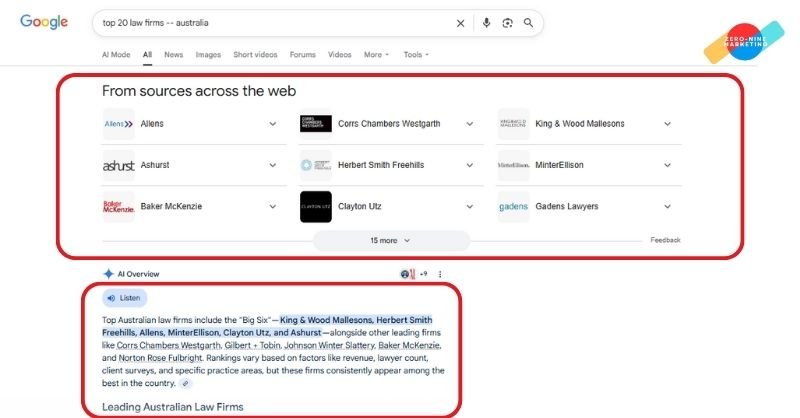Click the Corrs Chambers Westgarth logo
Screen dimensions: 800x418
(x=316, y=124)
